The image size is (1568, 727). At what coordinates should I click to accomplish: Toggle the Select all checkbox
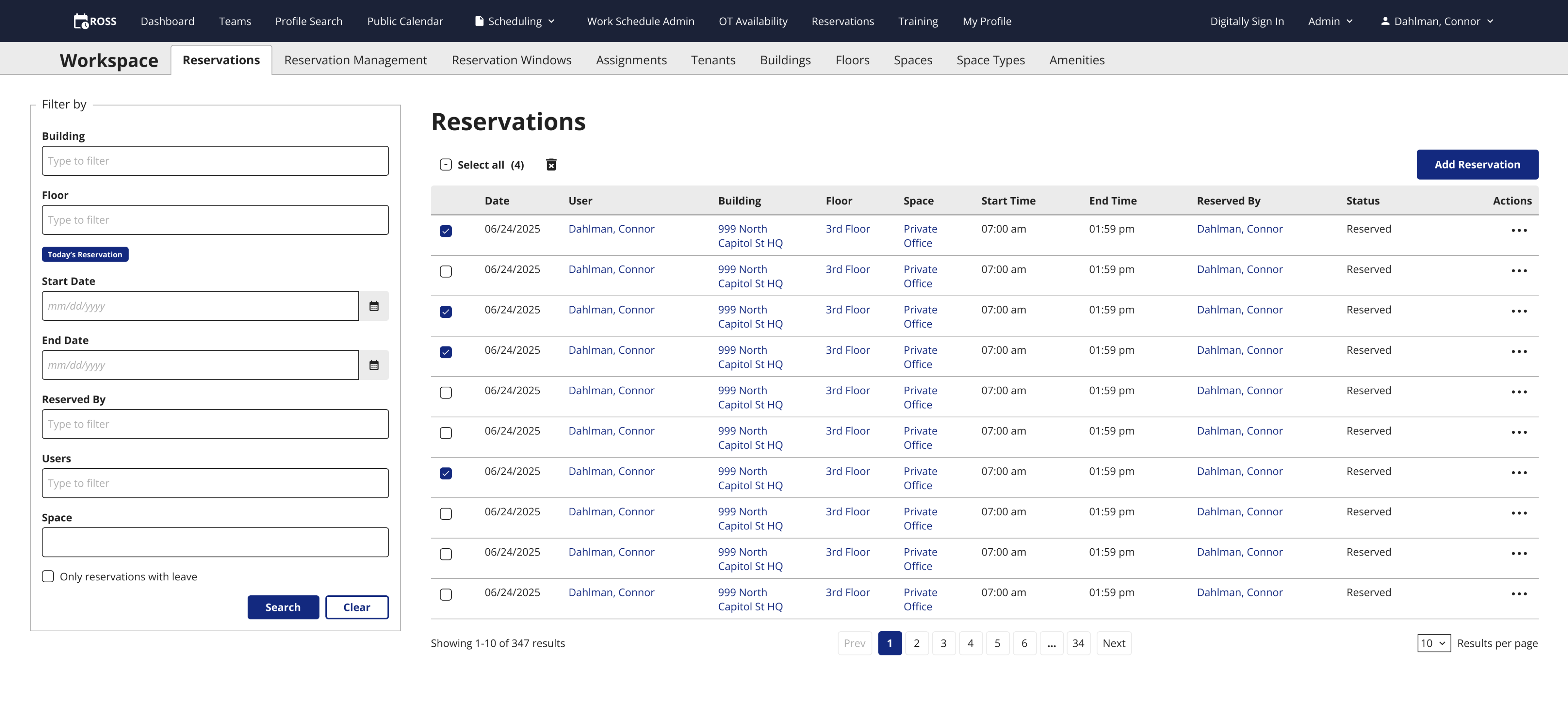point(446,164)
